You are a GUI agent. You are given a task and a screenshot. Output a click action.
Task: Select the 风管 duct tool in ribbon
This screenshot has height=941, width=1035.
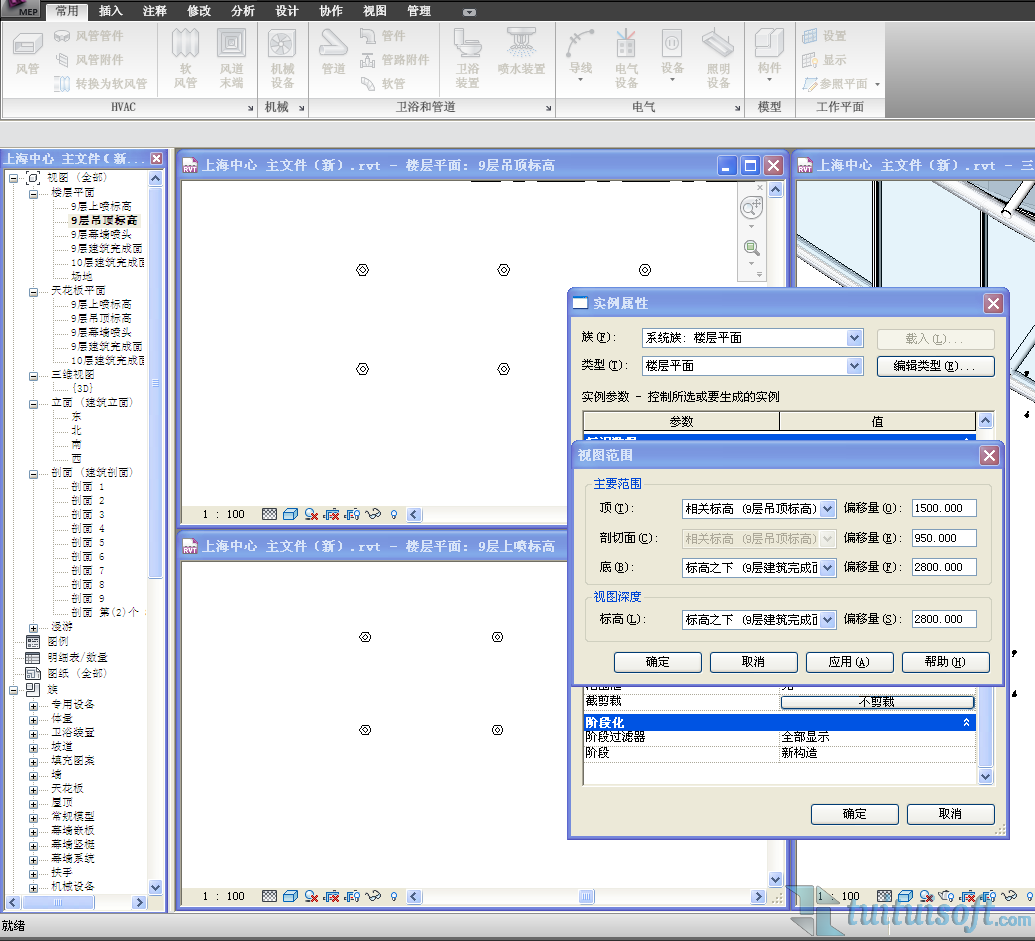pos(28,53)
